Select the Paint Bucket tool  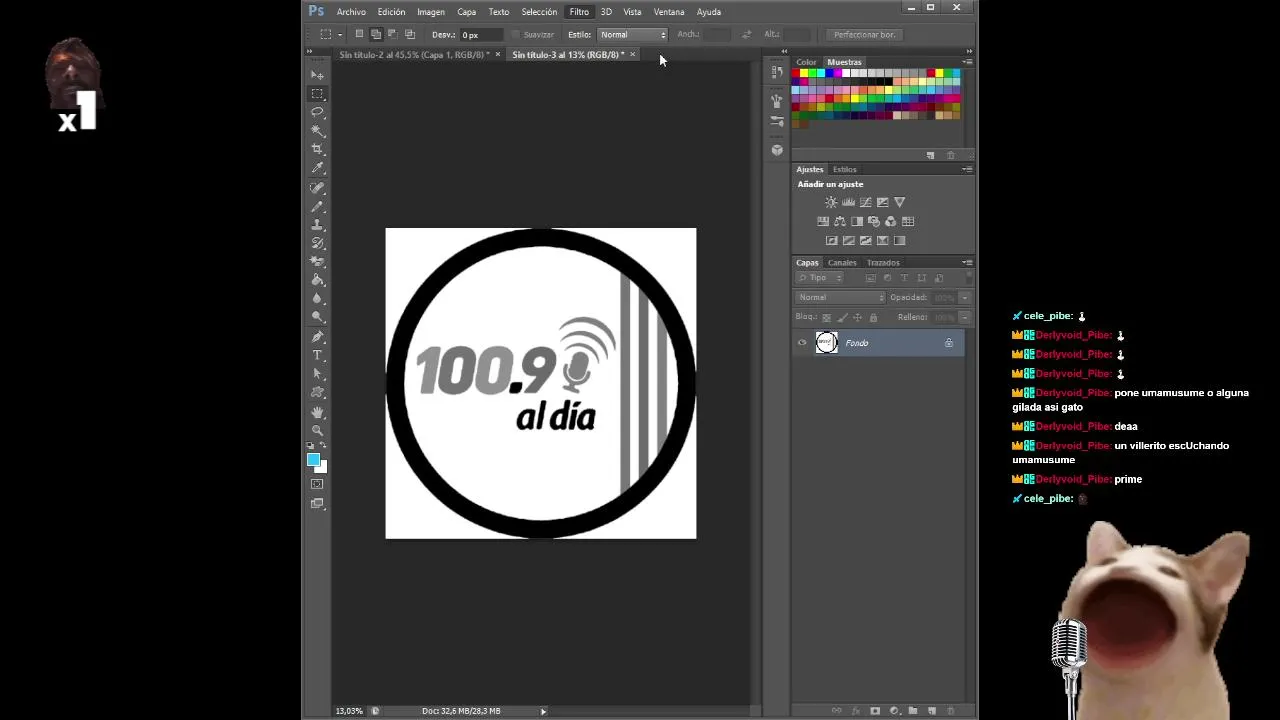click(317, 280)
